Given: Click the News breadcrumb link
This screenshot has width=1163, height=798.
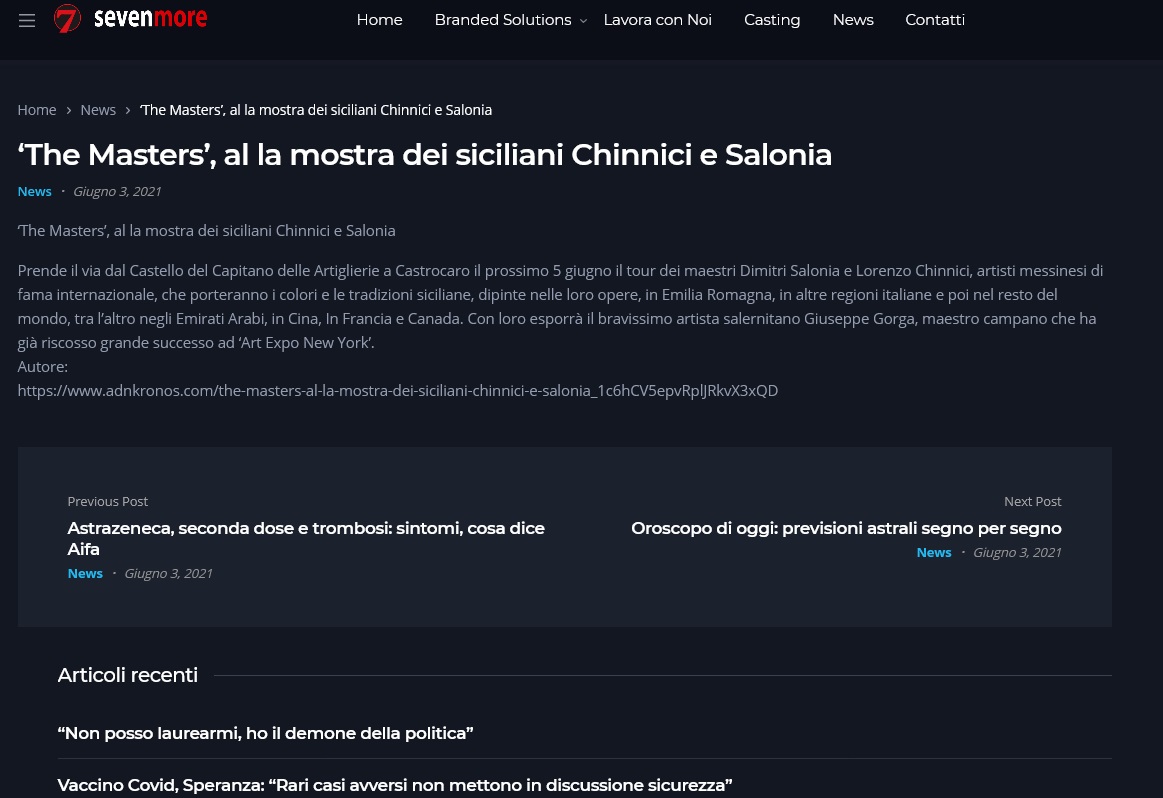Looking at the screenshot, I should 98,110.
